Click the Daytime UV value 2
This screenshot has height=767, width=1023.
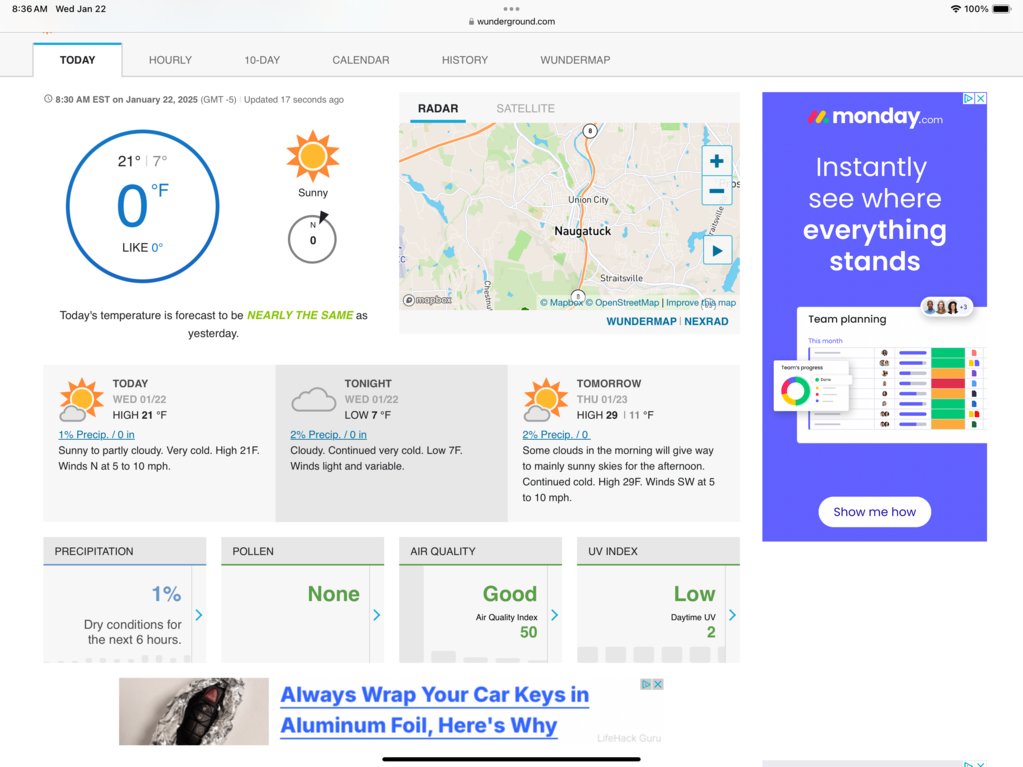711,632
